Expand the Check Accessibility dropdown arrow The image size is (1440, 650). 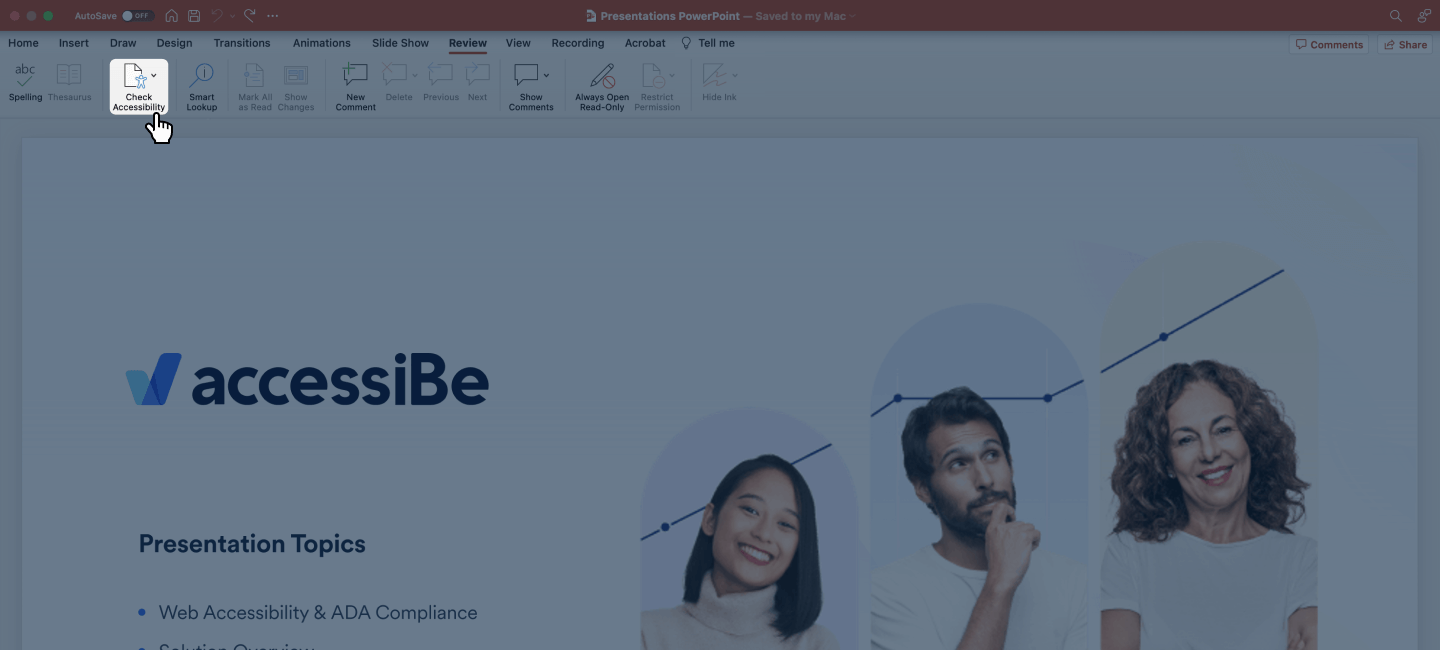[x=154, y=75]
